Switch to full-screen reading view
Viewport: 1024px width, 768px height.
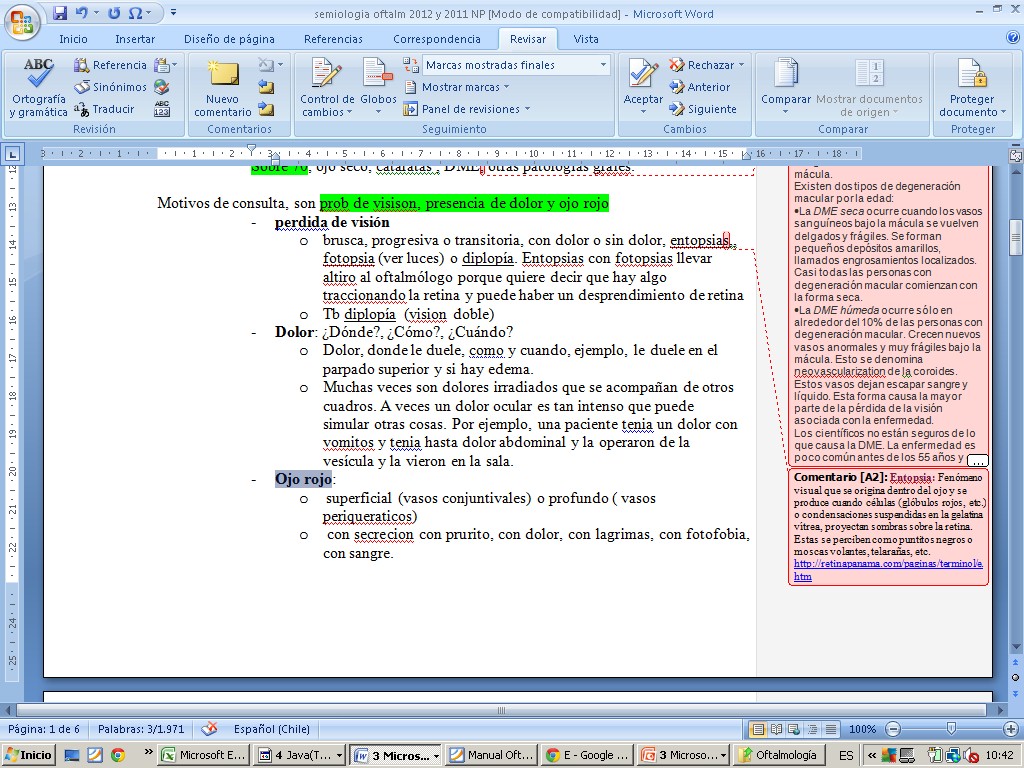776,729
